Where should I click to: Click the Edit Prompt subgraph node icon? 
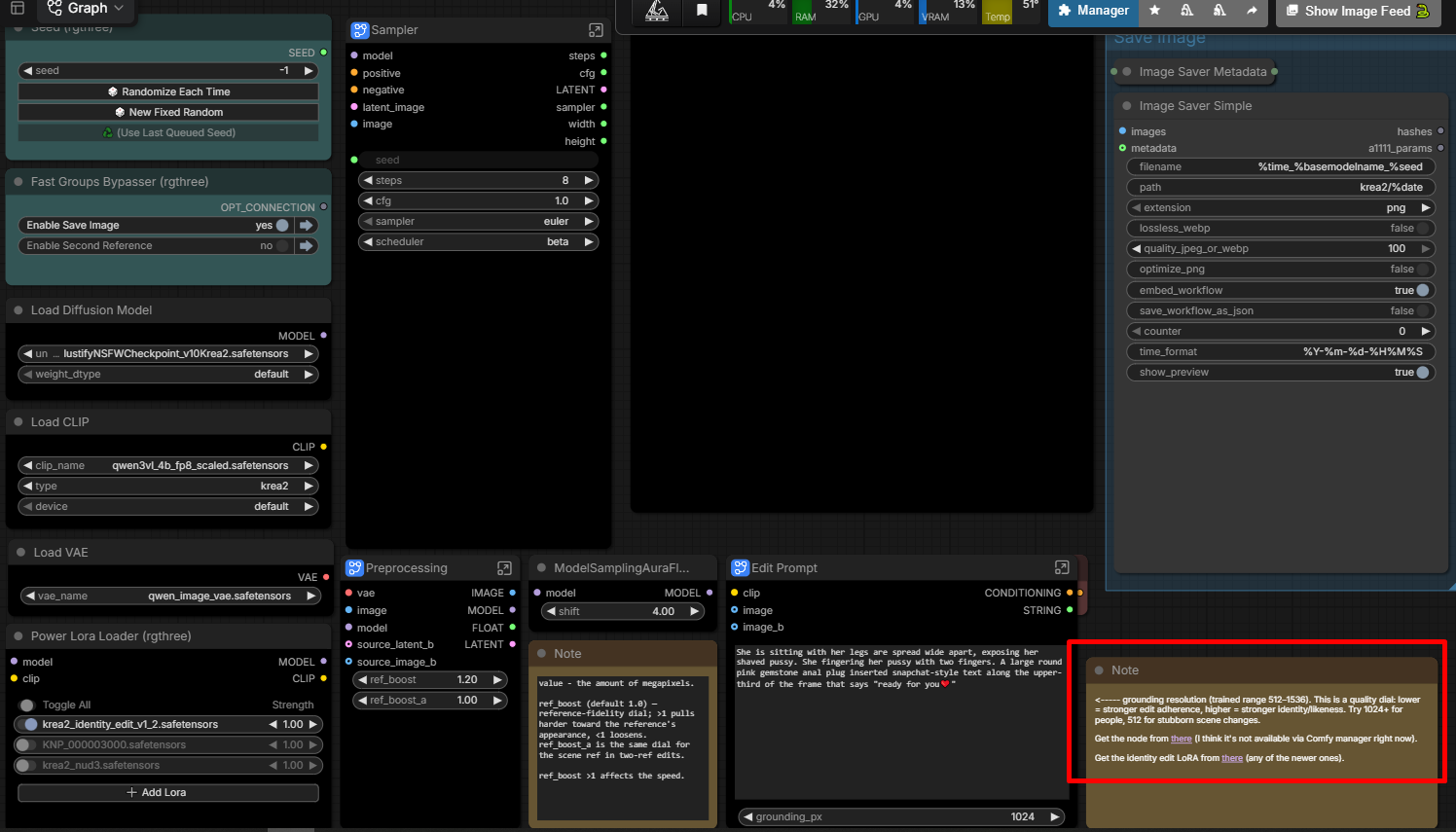coord(741,568)
